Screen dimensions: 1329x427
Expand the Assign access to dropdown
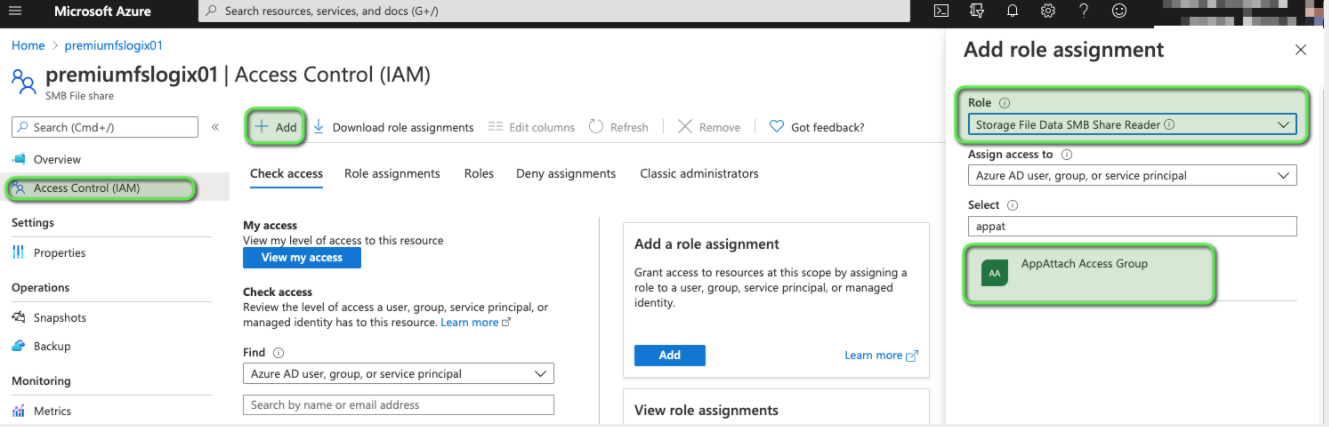click(1132, 175)
